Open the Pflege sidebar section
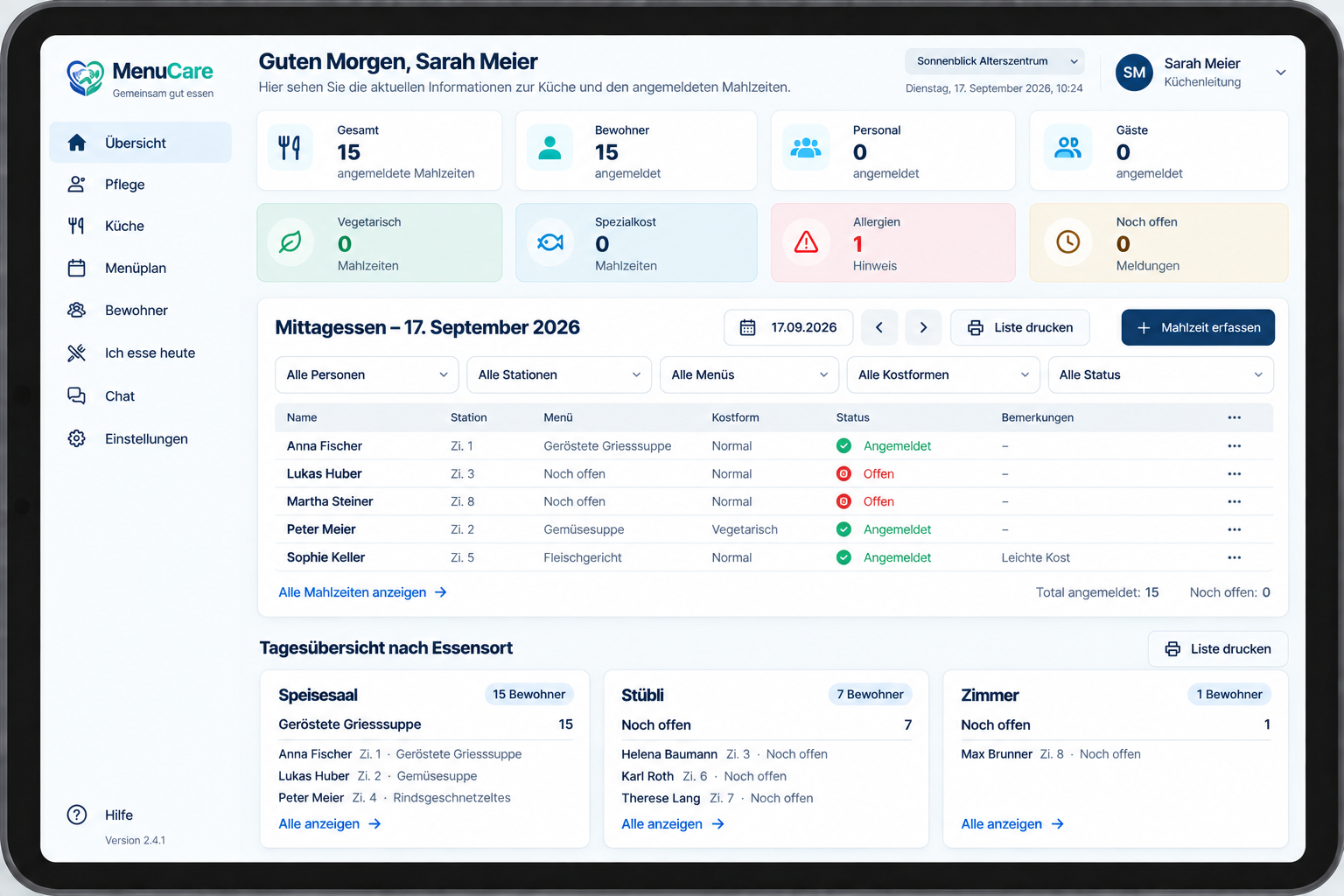Image resolution: width=1344 pixels, height=896 pixels. tap(140, 185)
